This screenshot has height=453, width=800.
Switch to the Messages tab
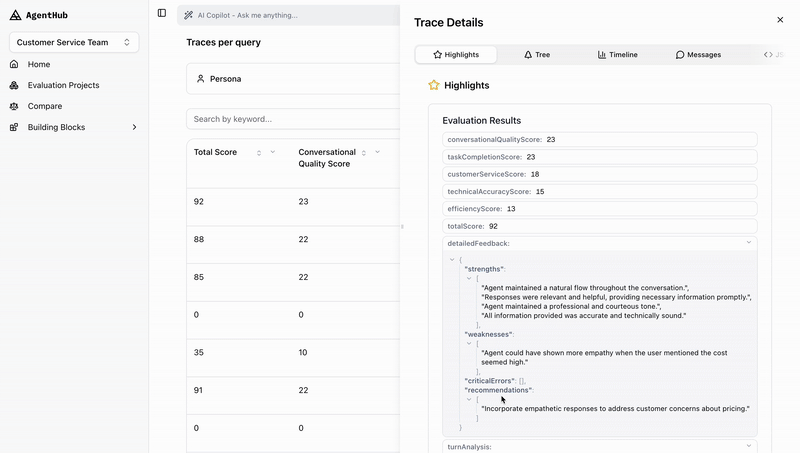tap(698, 55)
